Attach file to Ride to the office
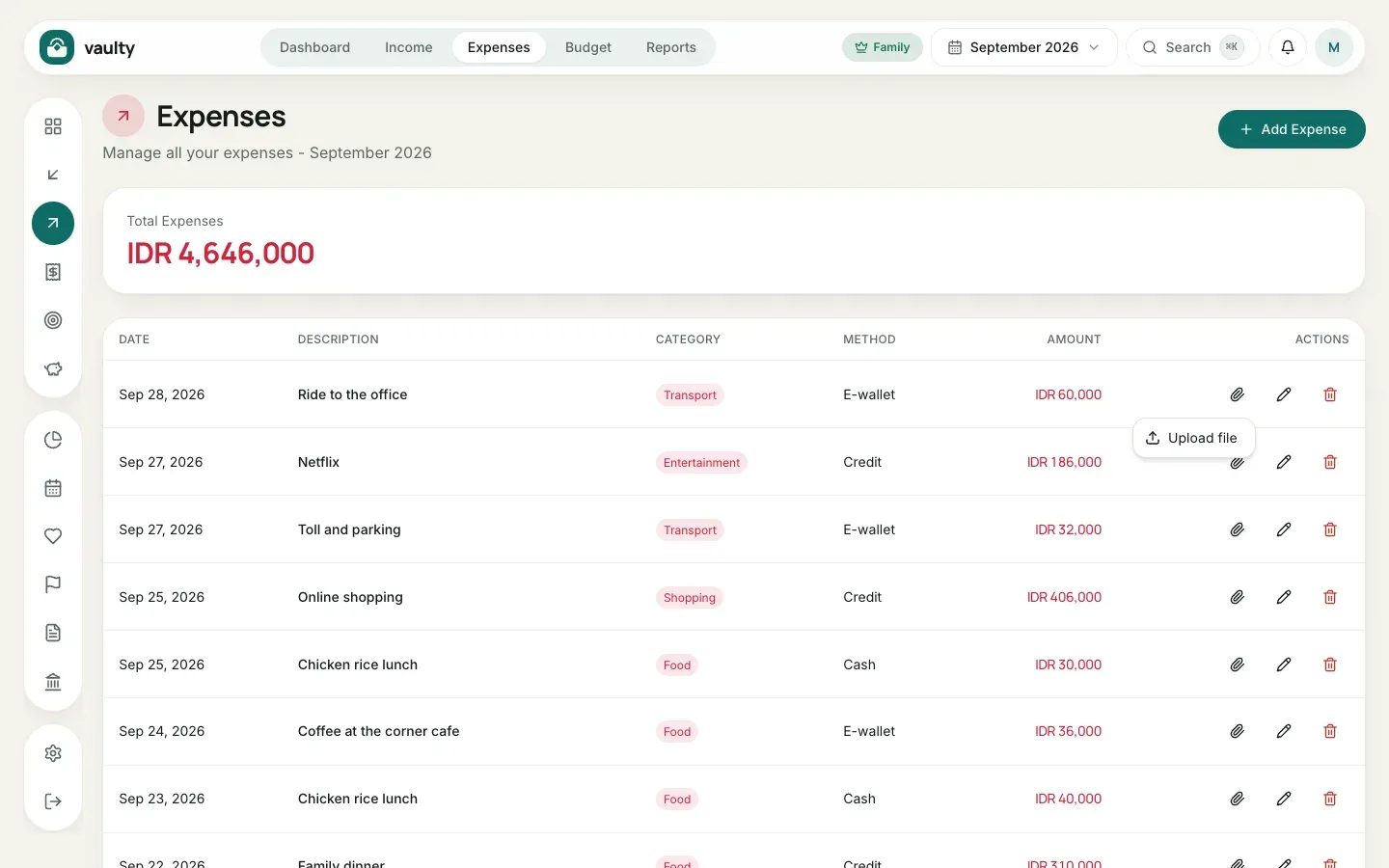1389x868 pixels. pyautogui.click(x=1238, y=394)
